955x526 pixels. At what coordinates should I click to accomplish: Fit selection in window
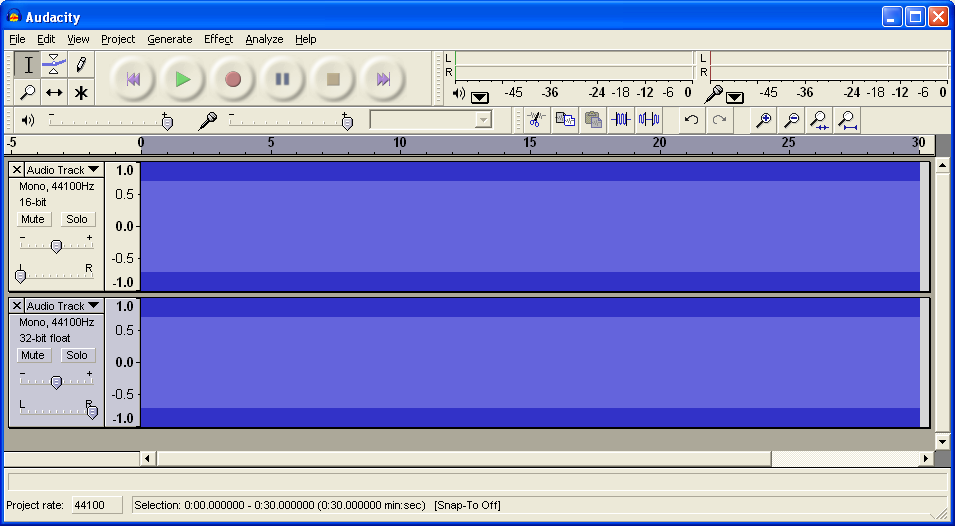(x=819, y=120)
